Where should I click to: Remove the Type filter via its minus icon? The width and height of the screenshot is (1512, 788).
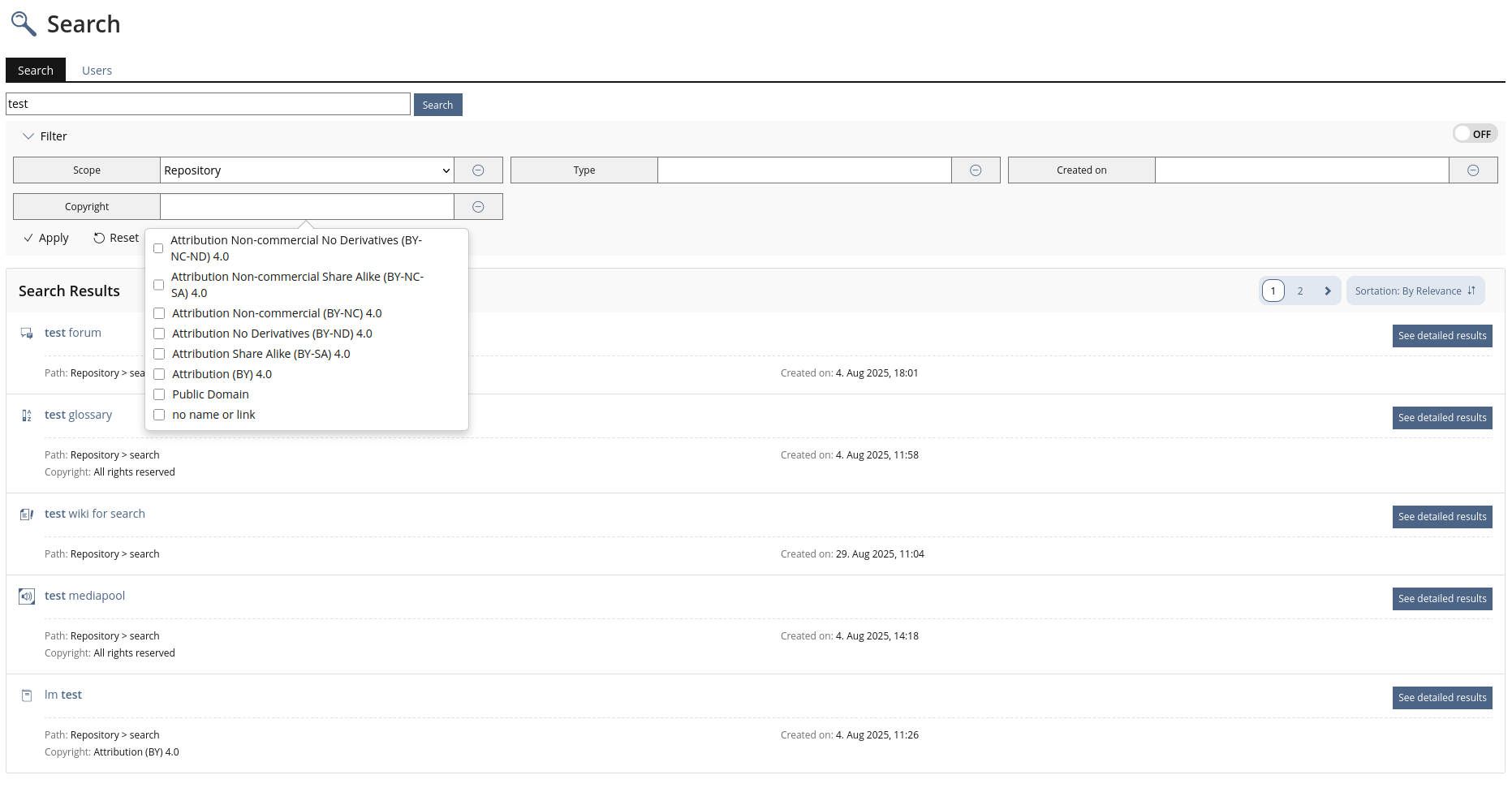(x=976, y=170)
